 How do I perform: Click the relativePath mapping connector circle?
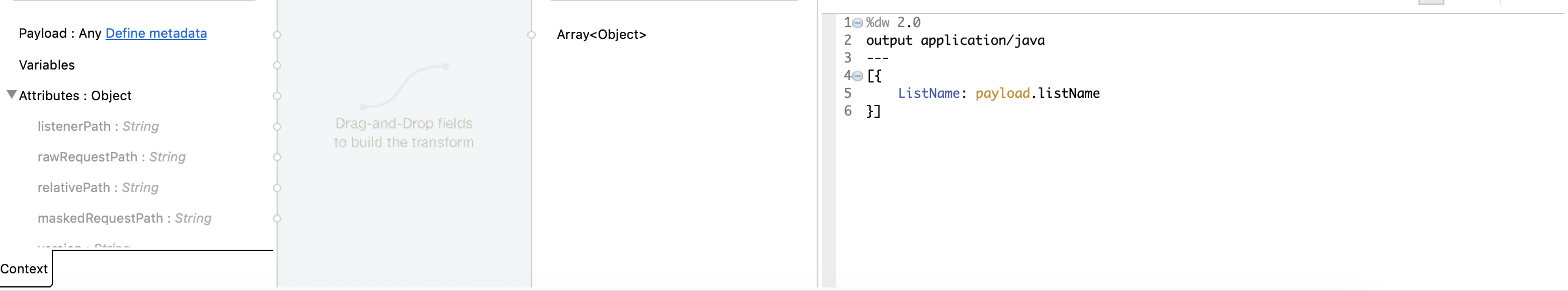pyautogui.click(x=277, y=187)
